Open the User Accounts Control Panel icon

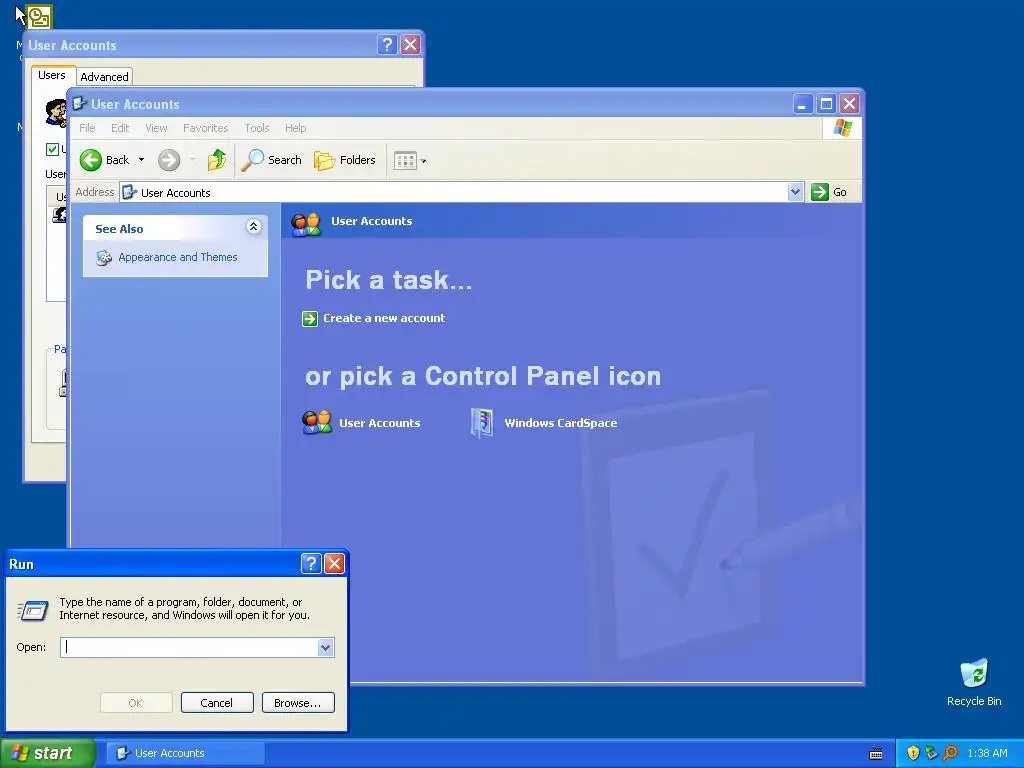point(317,423)
